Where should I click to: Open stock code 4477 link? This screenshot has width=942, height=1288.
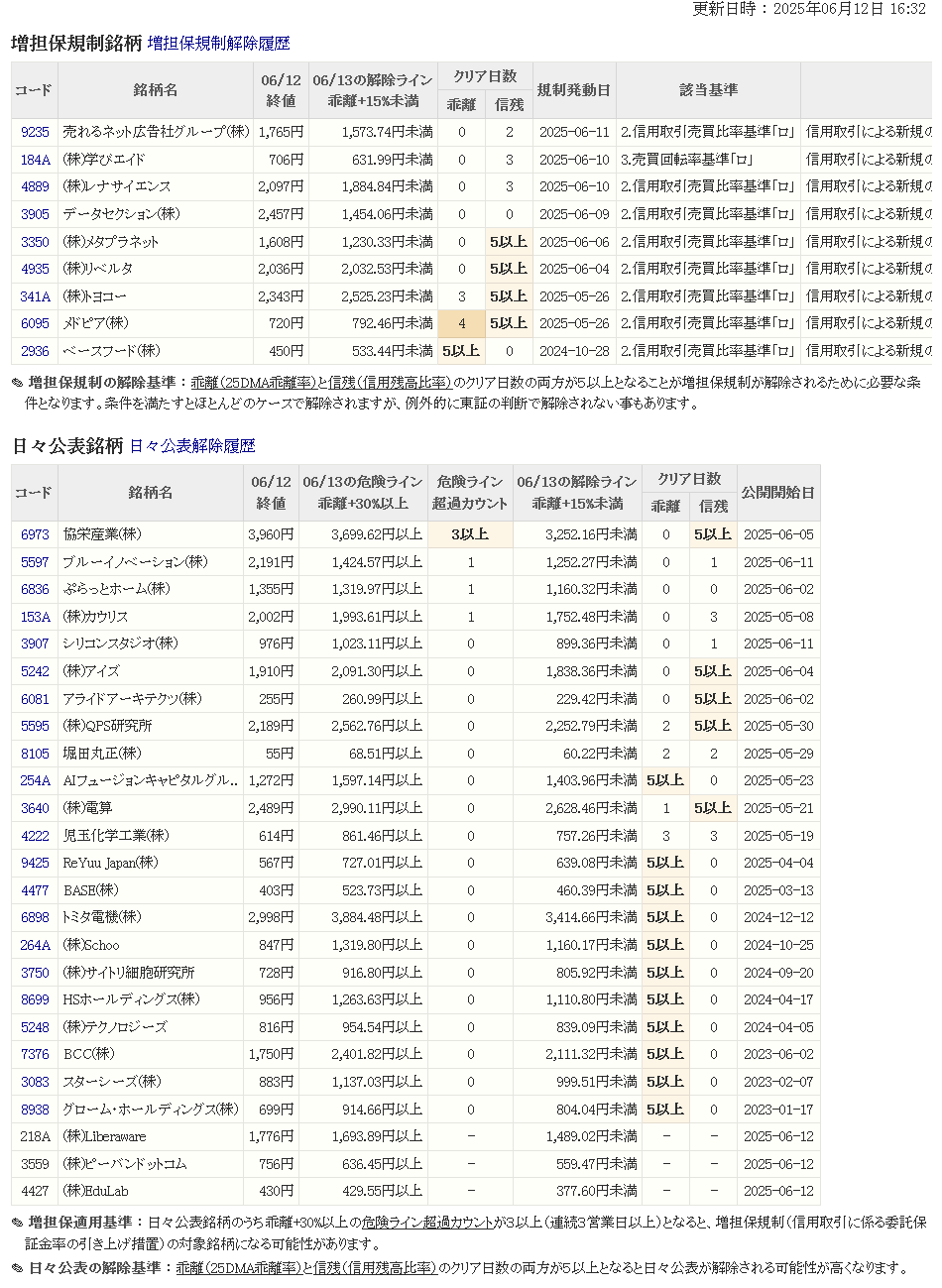(x=35, y=890)
